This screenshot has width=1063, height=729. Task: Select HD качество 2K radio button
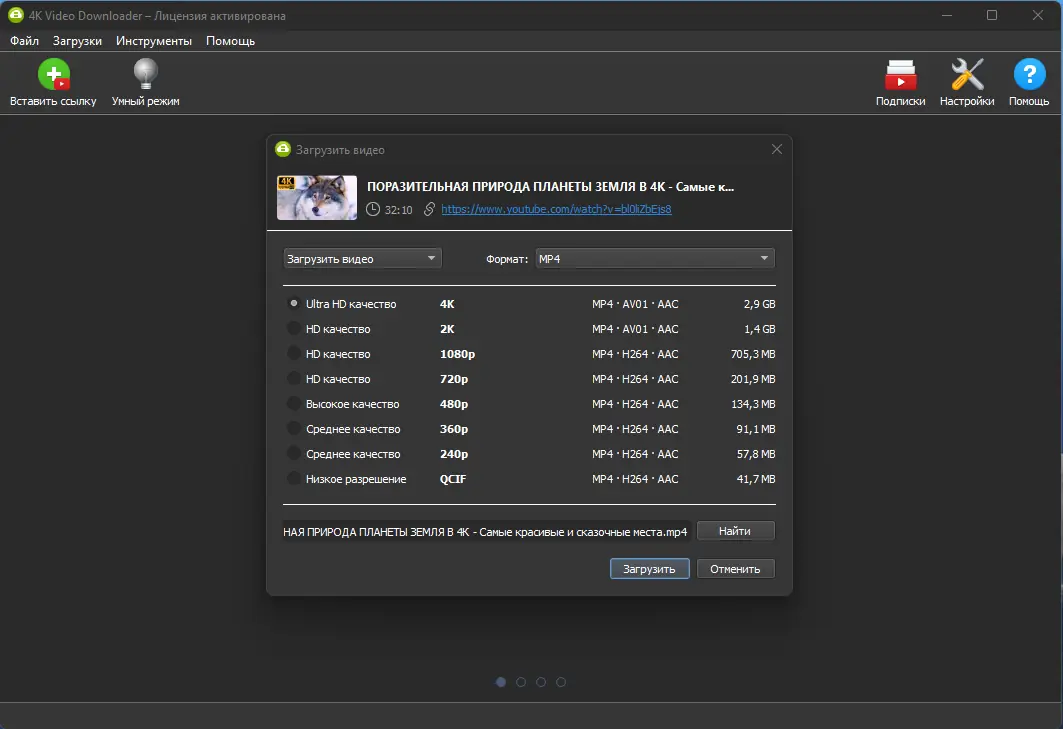294,329
